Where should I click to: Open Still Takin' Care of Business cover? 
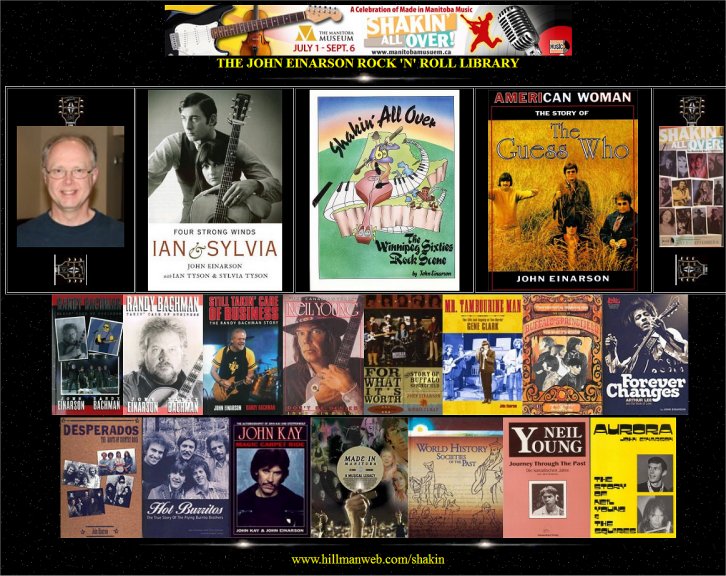[243, 354]
